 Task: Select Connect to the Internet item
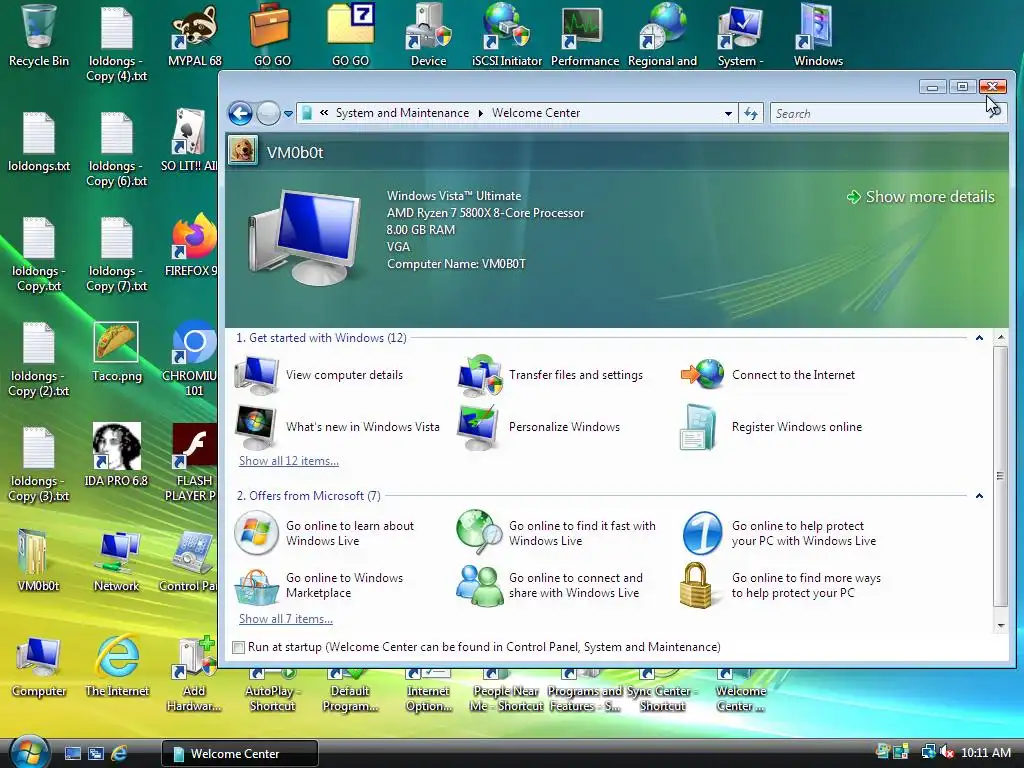click(768, 375)
